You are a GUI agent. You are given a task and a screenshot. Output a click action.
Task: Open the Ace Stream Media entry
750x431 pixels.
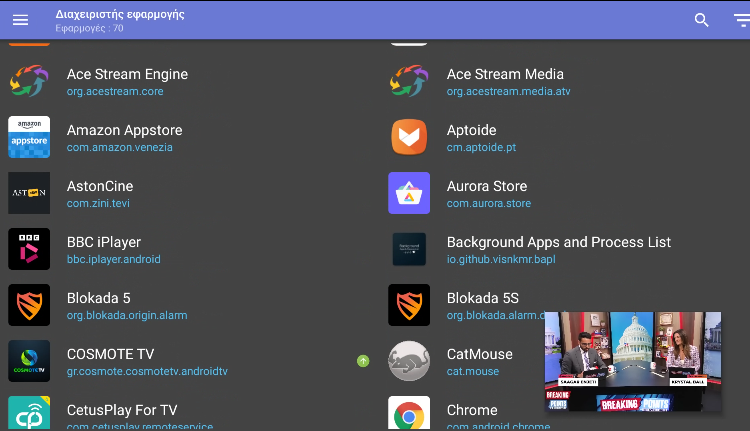[x=505, y=74]
